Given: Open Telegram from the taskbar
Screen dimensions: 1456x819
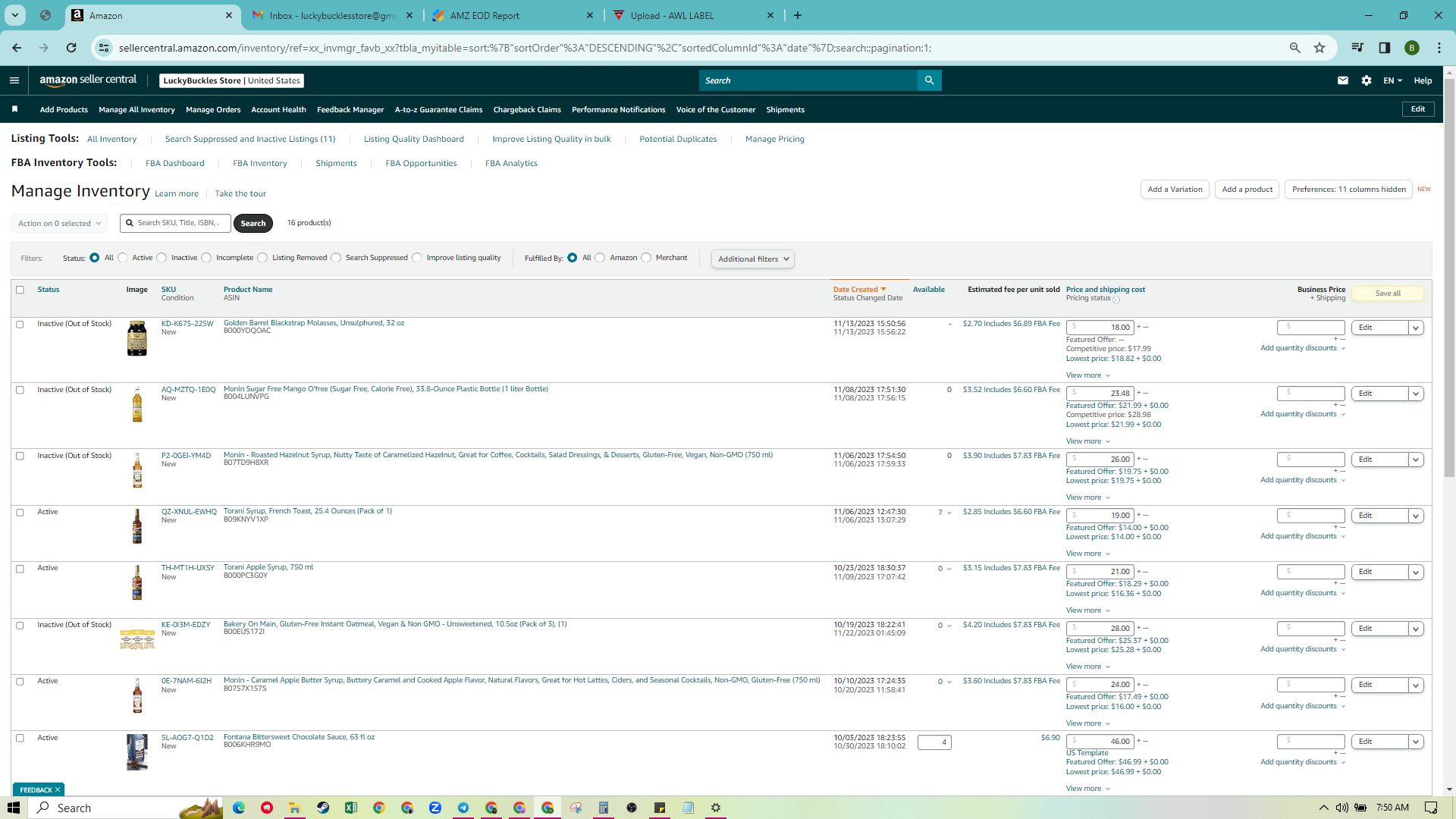Looking at the screenshot, I should [463, 808].
